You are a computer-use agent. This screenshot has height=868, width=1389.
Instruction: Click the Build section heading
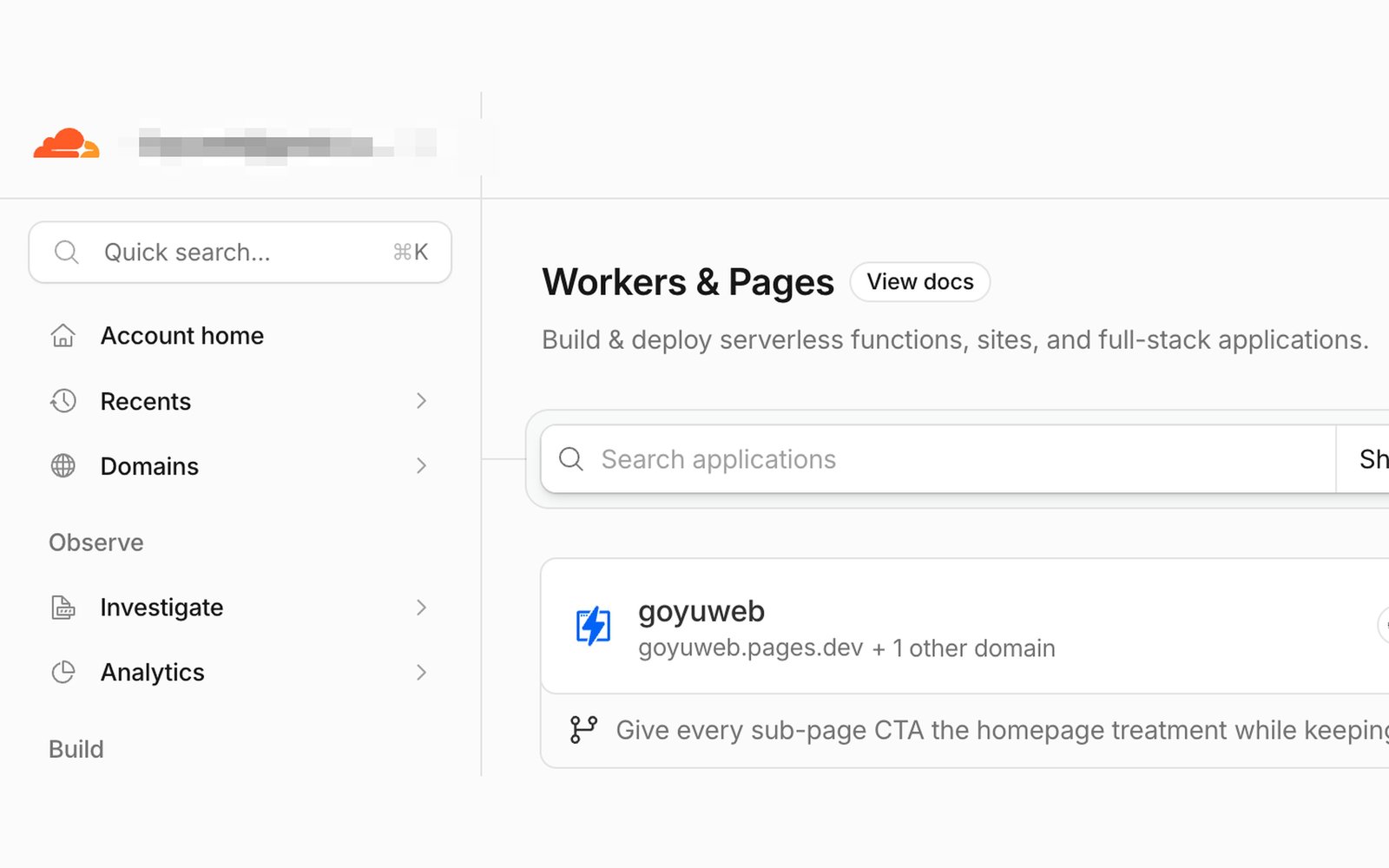pos(76,749)
